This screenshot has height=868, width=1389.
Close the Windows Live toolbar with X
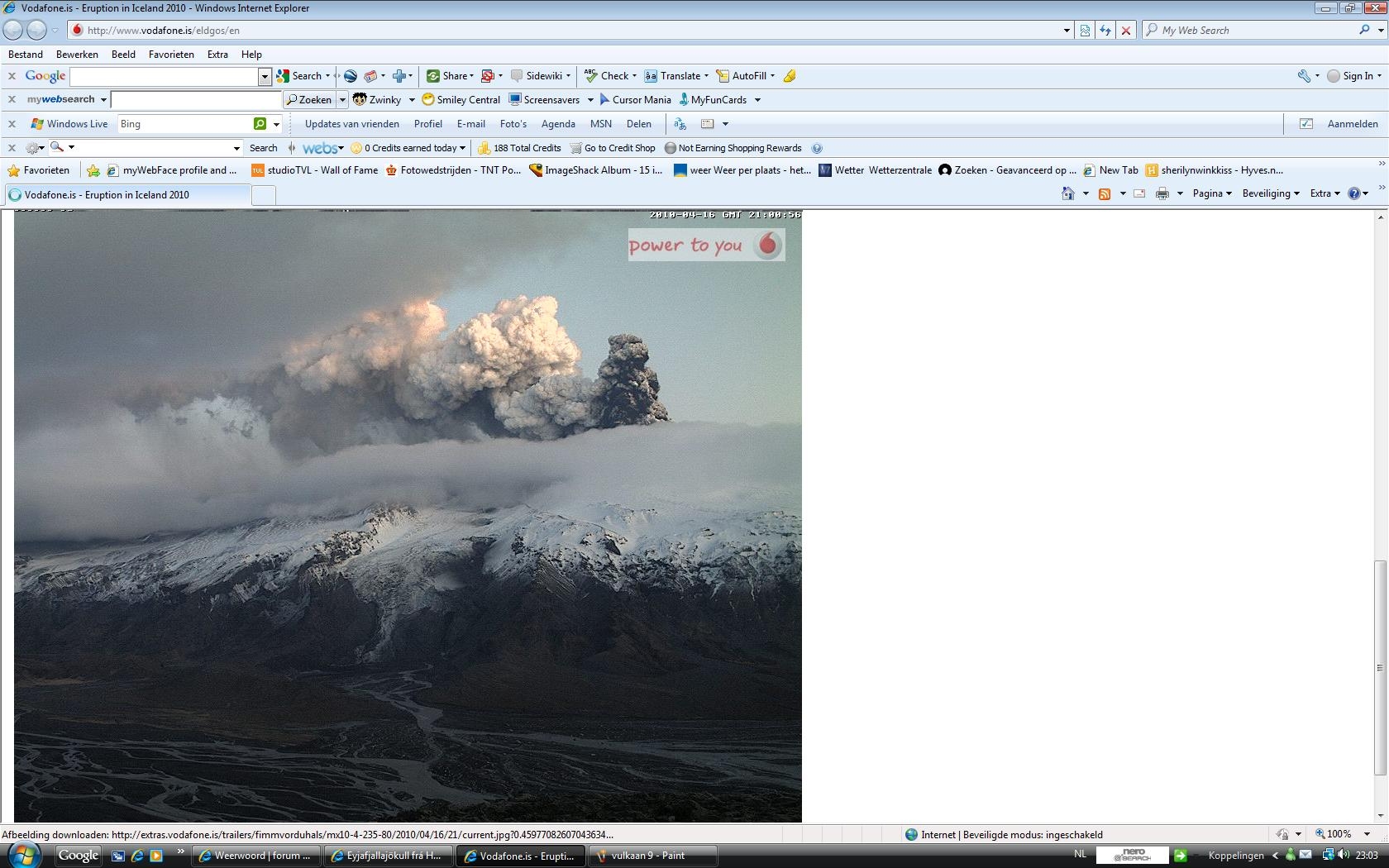tap(12, 124)
